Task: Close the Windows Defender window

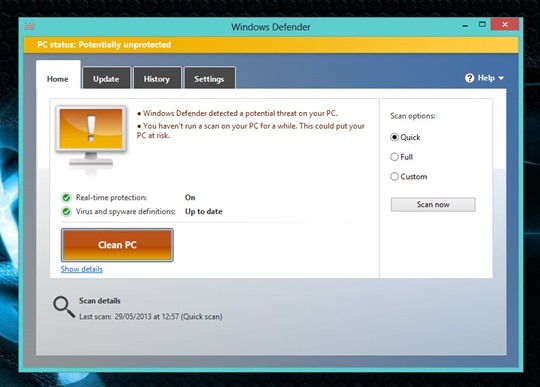Action: (x=505, y=24)
